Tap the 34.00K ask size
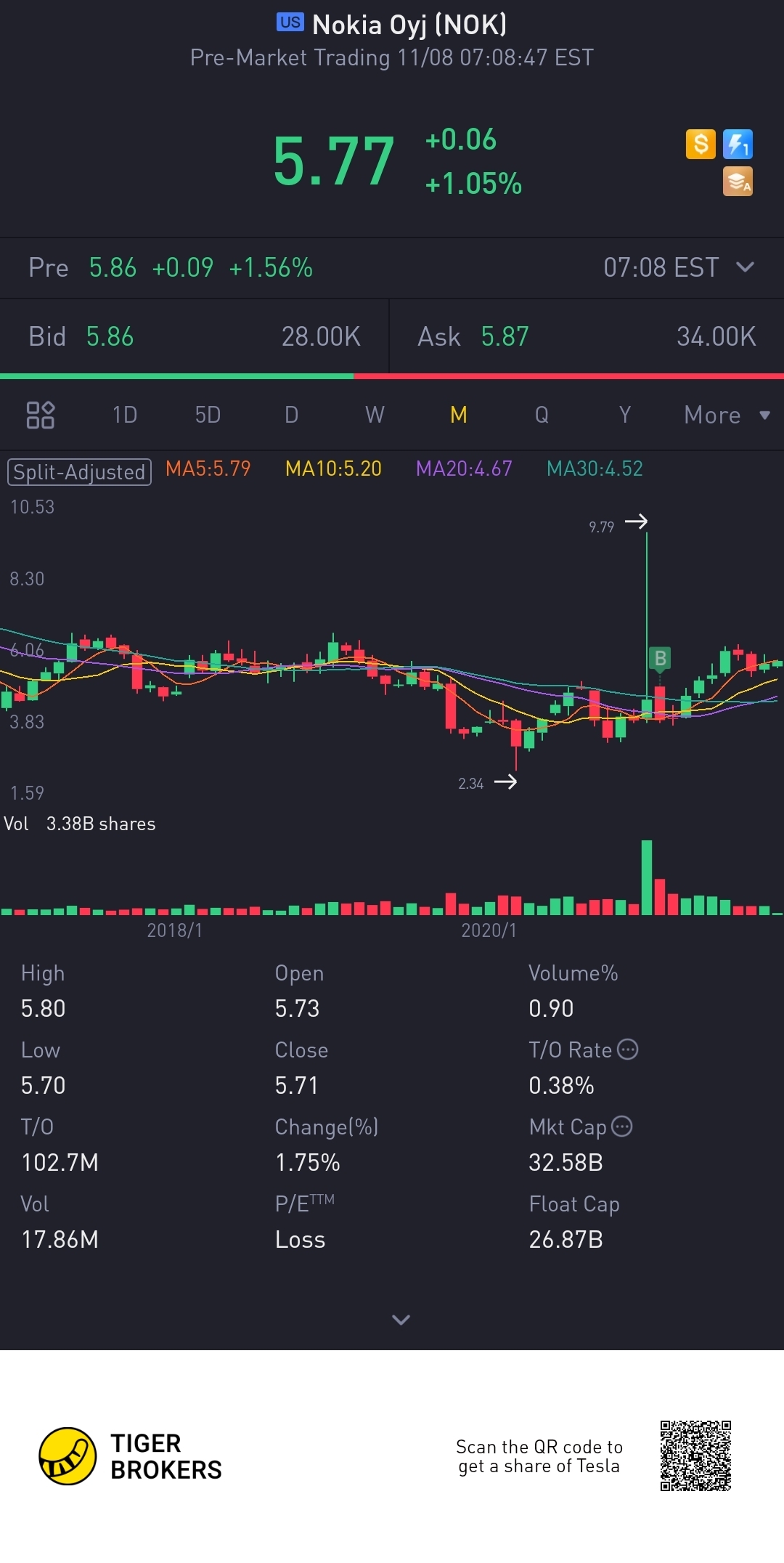Image resolution: width=784 pixels, height=1563 pixels. point(716,336)
